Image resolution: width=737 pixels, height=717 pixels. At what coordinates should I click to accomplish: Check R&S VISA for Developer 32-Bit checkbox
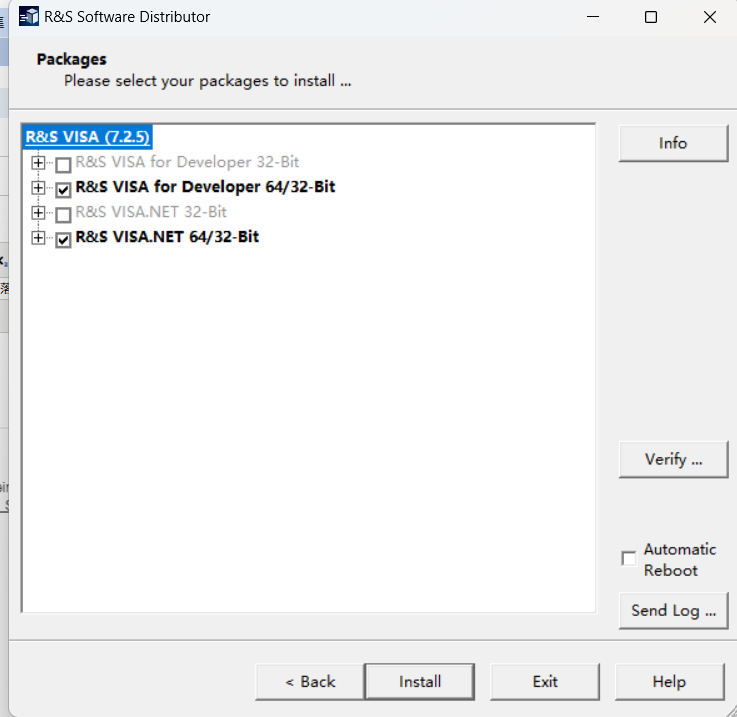click(63, 165)
